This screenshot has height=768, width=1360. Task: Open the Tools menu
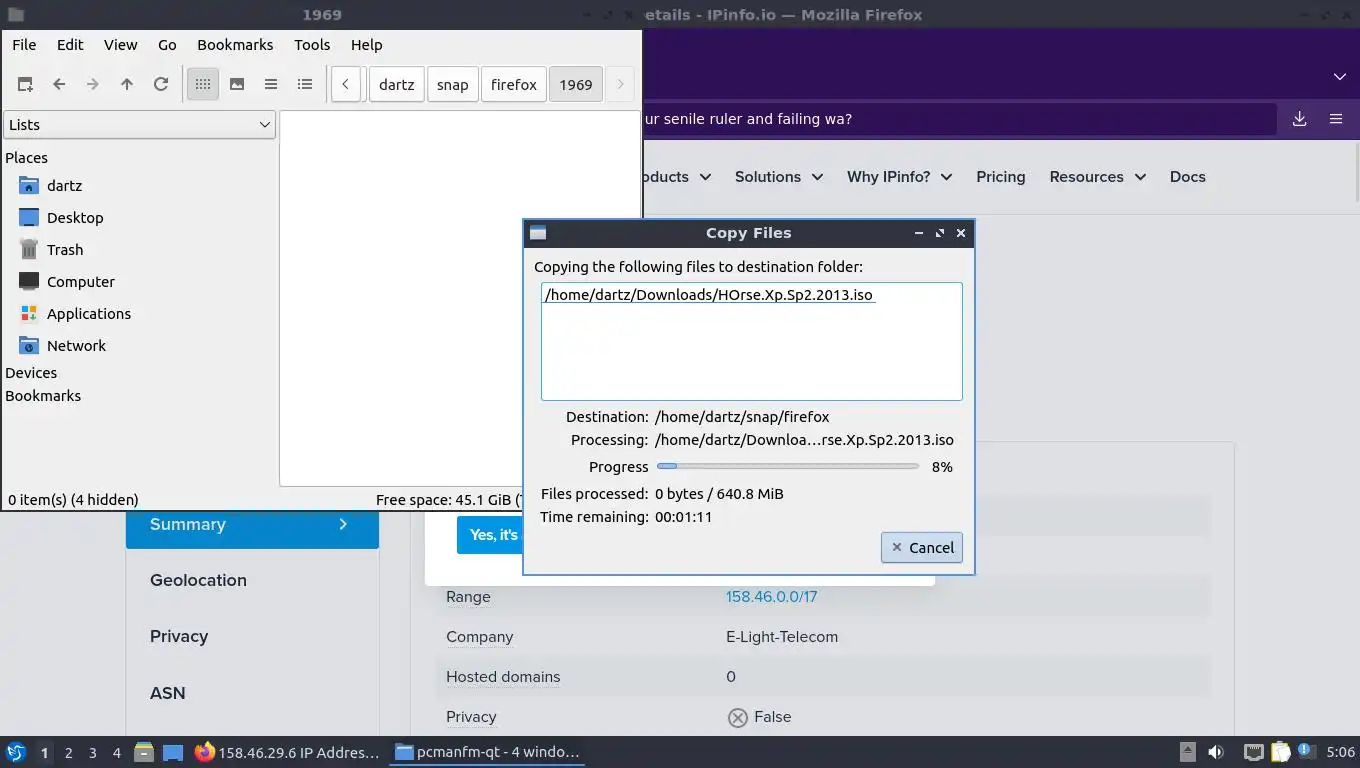coord(312,45)
